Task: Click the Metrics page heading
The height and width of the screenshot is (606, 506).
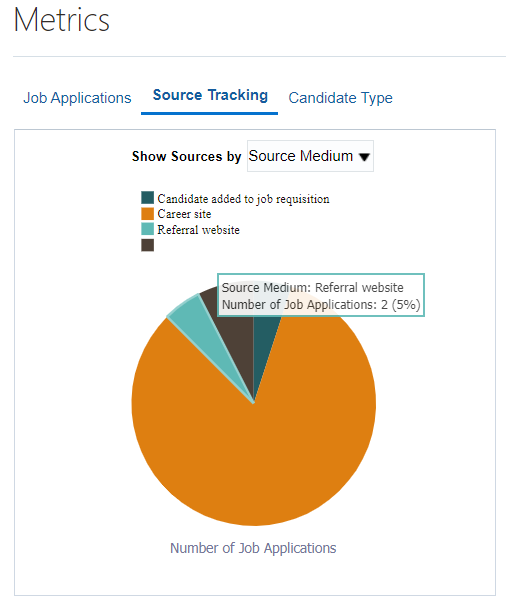Action: click(x=62, y=20)
